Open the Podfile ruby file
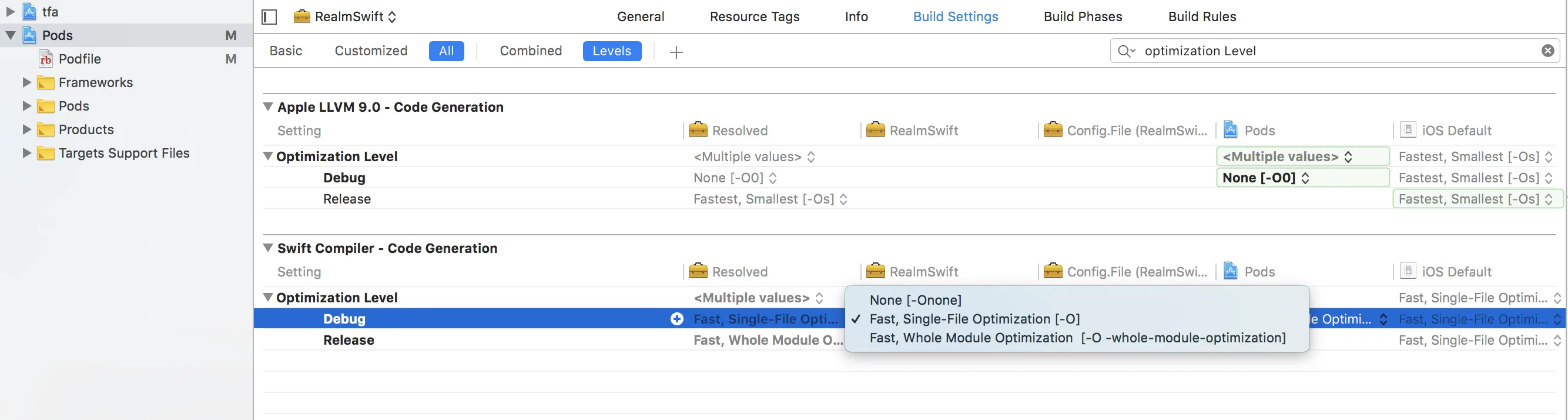1568x420 pixels. pyautogui.click(x=79, y=59)
